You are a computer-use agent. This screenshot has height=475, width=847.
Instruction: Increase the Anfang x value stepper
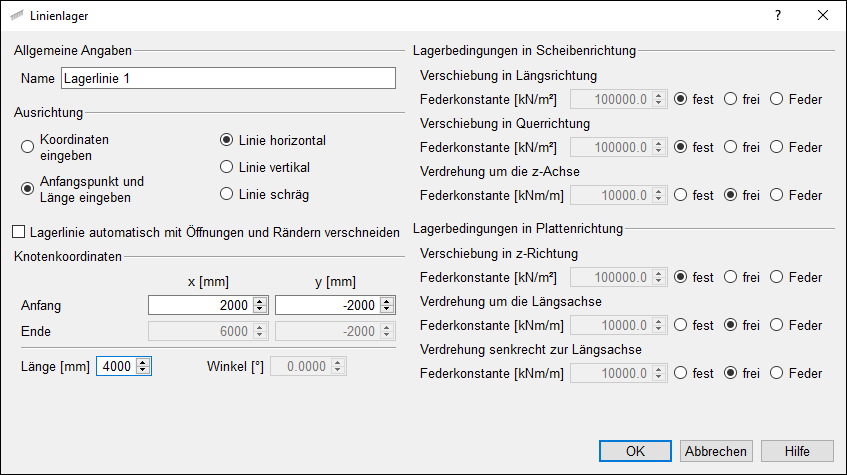coord(261,301)
